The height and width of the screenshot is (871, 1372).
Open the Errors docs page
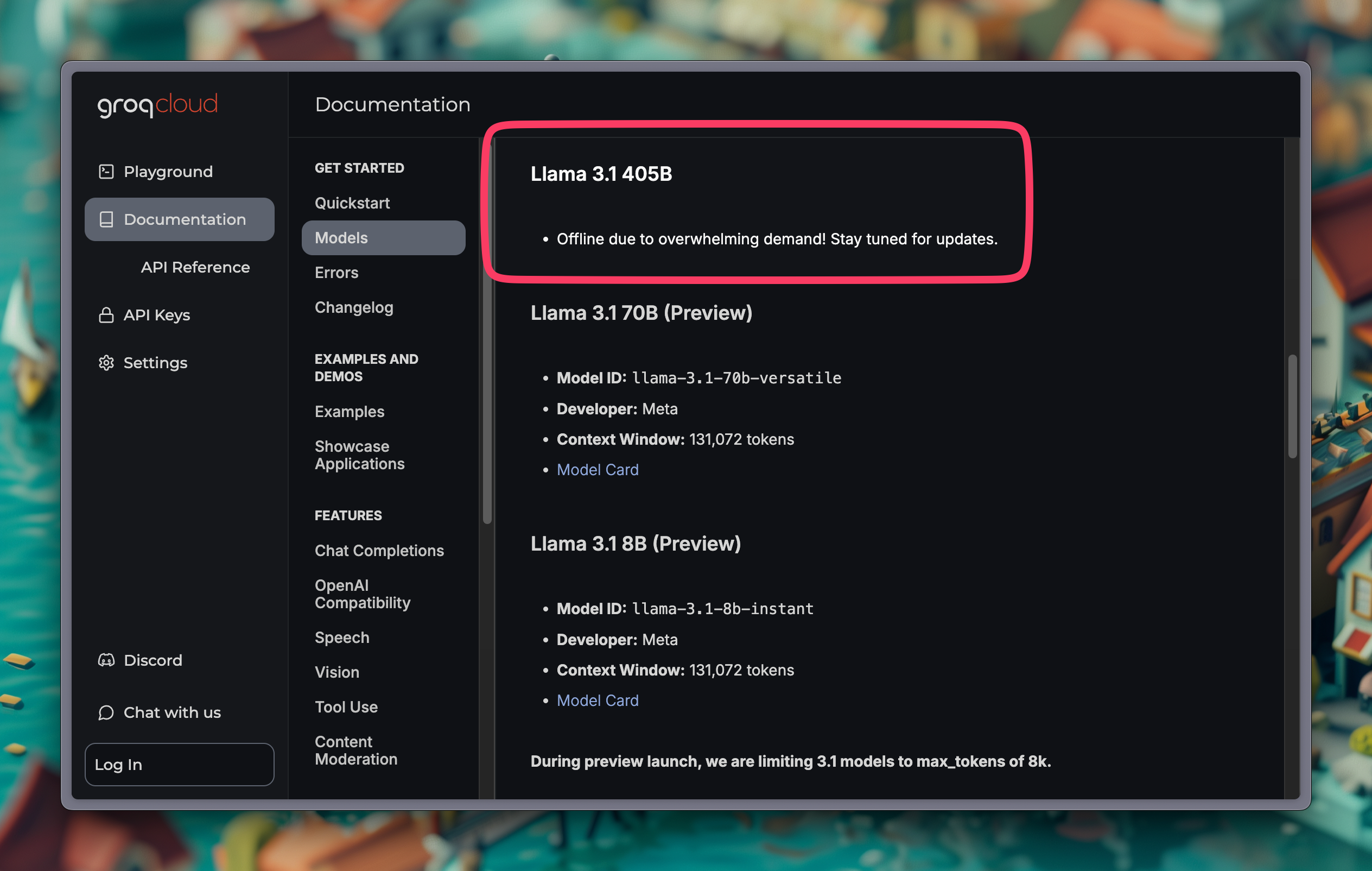tap(336, 273)
